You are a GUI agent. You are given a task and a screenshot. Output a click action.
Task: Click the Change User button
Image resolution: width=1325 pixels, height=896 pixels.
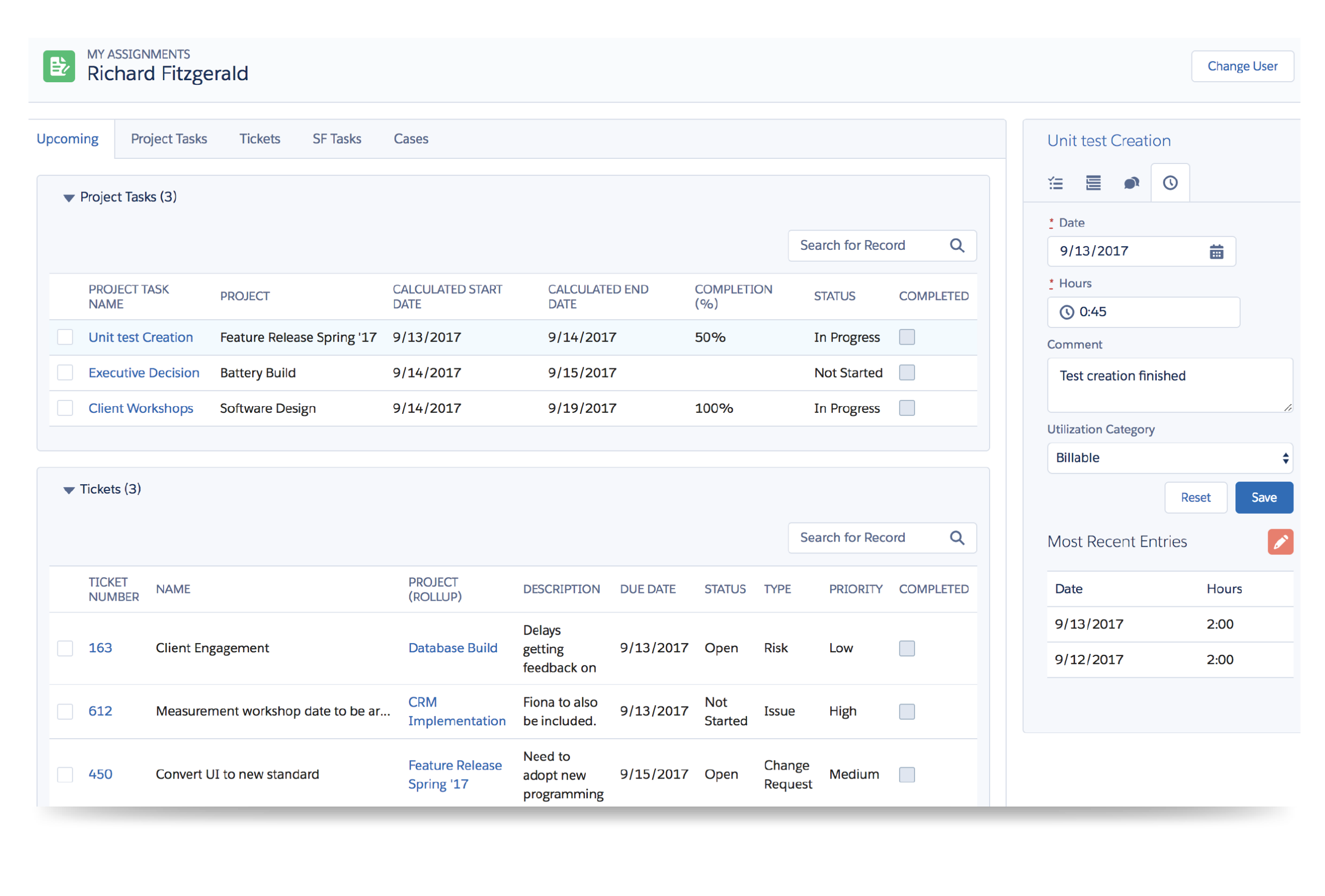[x=1242, y=66]
